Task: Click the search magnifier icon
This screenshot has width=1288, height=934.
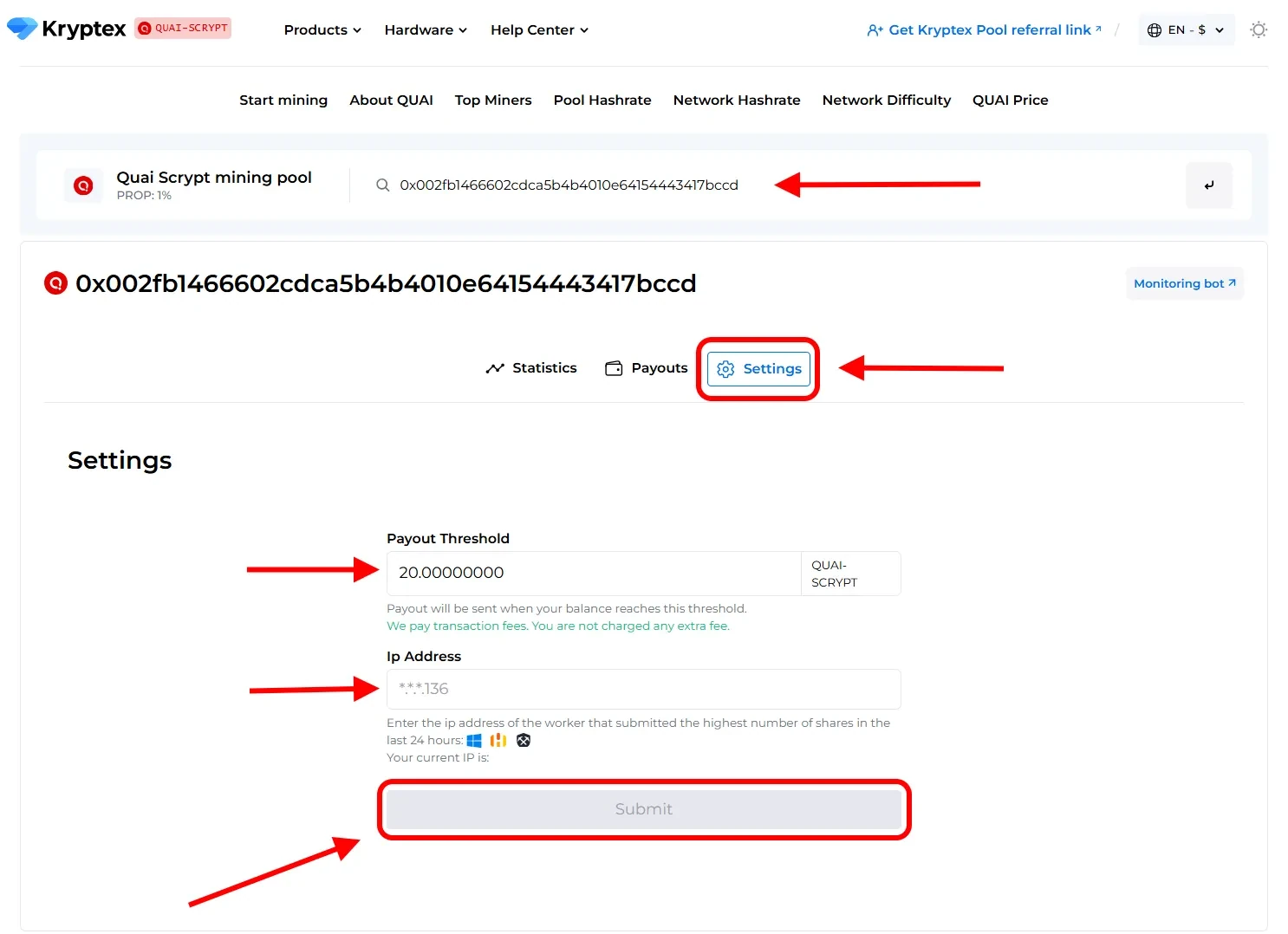Action: coord(382,185)
